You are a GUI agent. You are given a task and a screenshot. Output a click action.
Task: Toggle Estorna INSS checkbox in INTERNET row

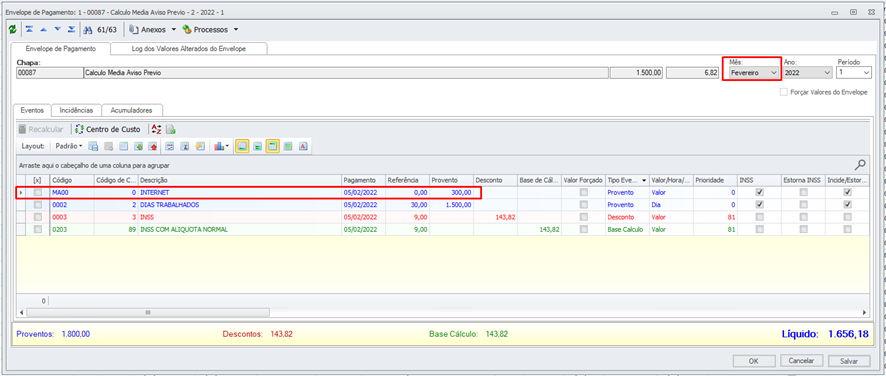coord(803,192)
